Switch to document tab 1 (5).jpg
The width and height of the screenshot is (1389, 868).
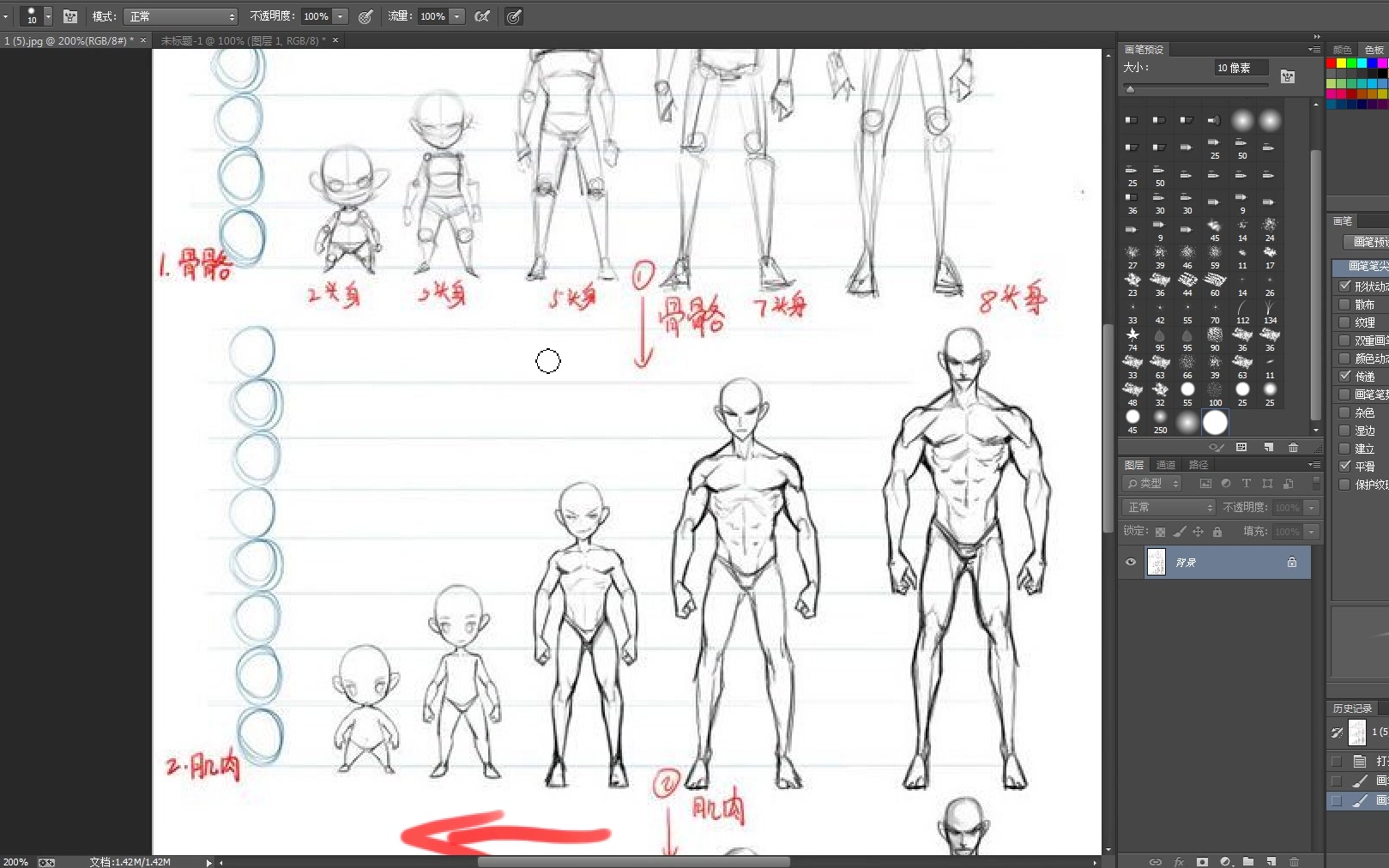pyautogui.click(x=68, y=40)
